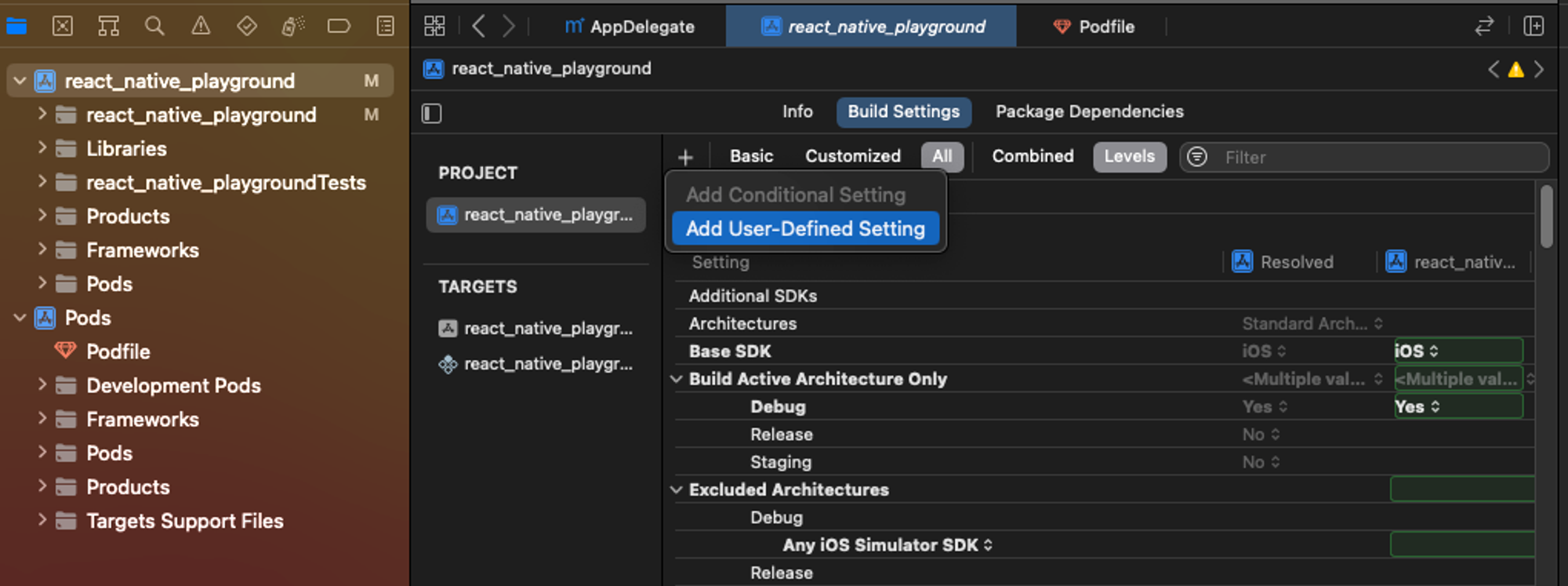Viewport: 1568px width, 586px height.
Task: Expand the Products folder under Pods project
Action: [42, 487]
